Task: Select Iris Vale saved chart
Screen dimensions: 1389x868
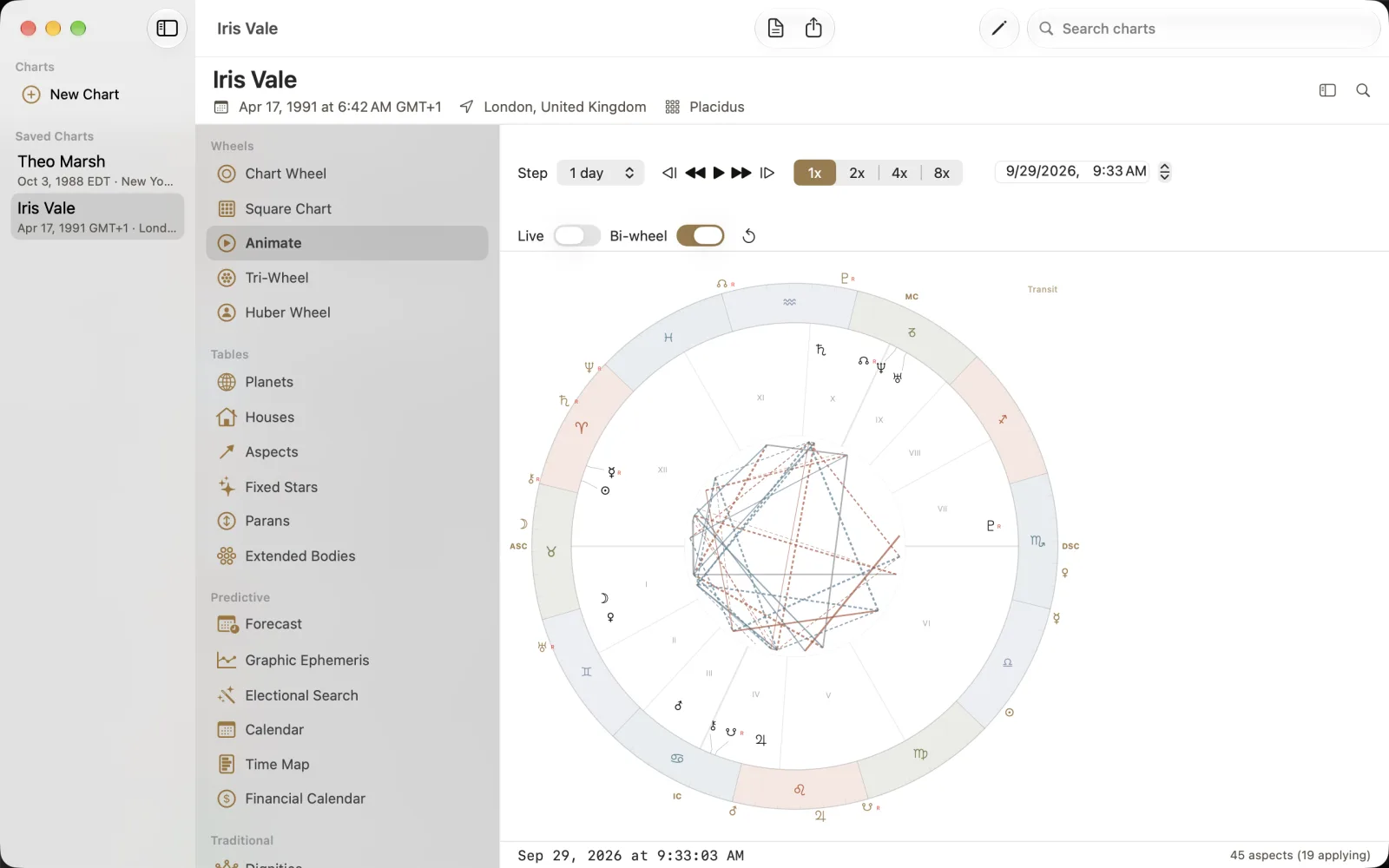Action: coord(97,217)
